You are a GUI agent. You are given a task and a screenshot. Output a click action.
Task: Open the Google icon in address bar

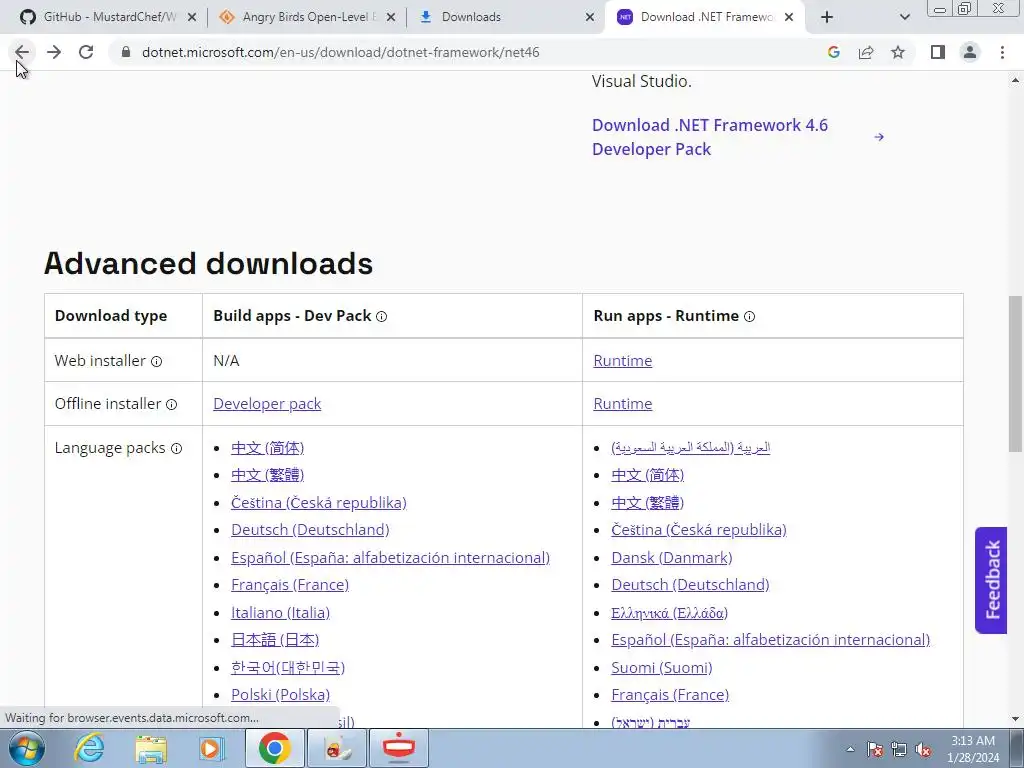833,52
